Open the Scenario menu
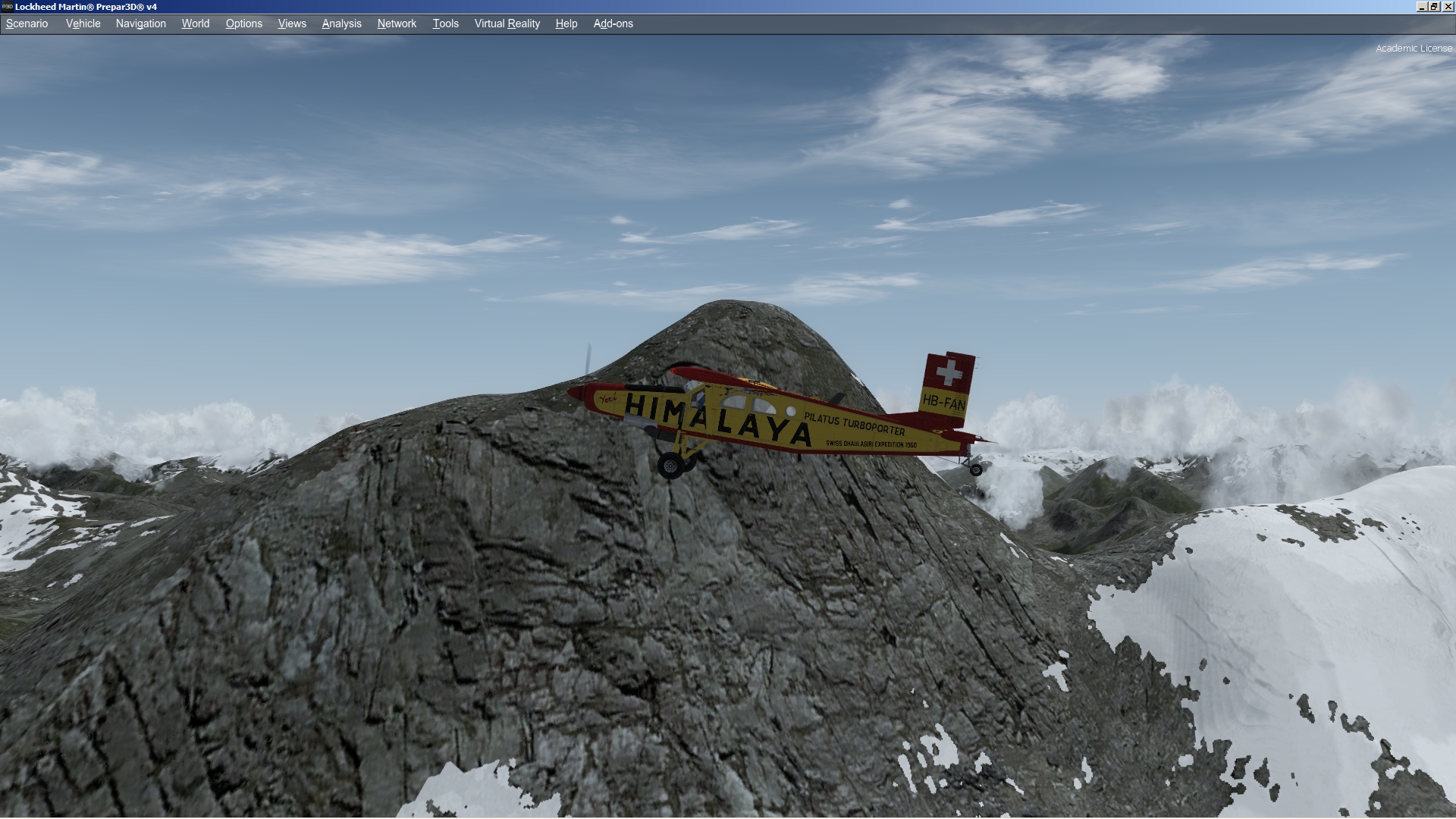The width and height of the screenshot is (1456, 819). click(x=27, y=24)
